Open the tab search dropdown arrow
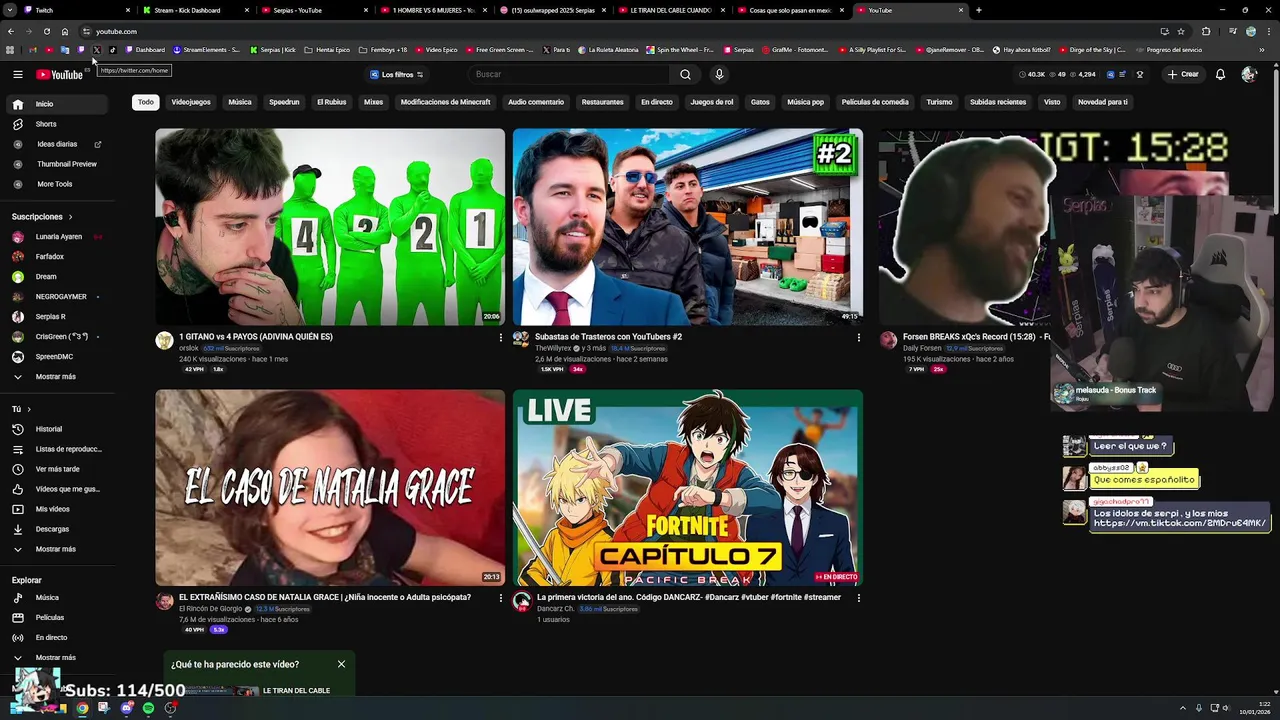 pos(9,10)
